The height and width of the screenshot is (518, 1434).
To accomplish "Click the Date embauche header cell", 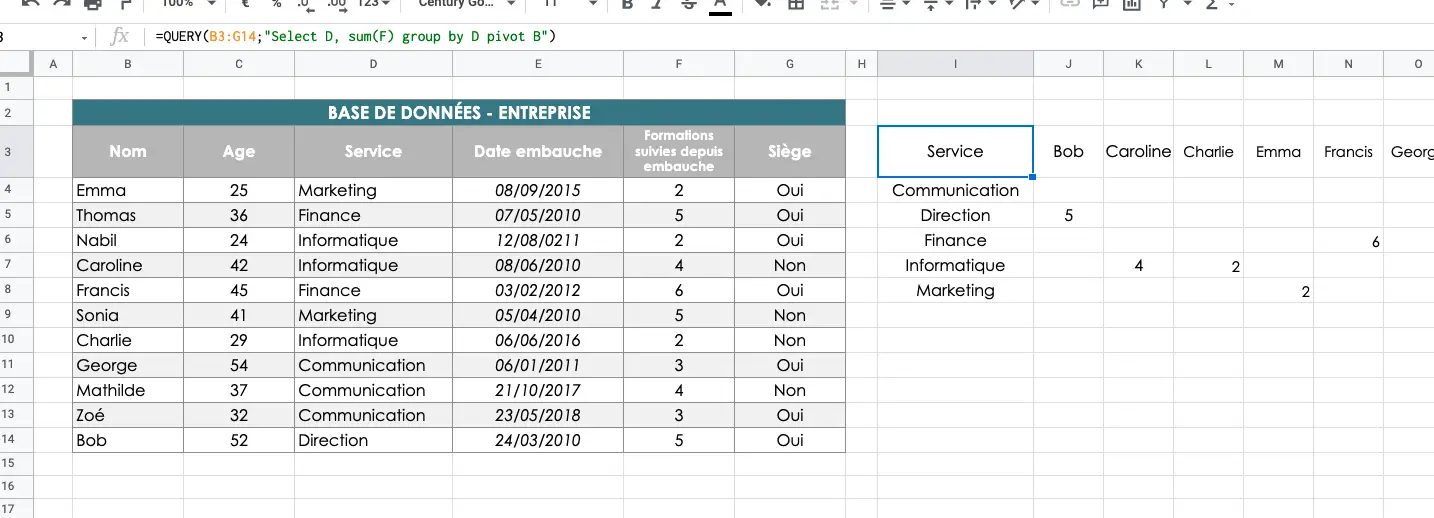I will pos(538,152).
